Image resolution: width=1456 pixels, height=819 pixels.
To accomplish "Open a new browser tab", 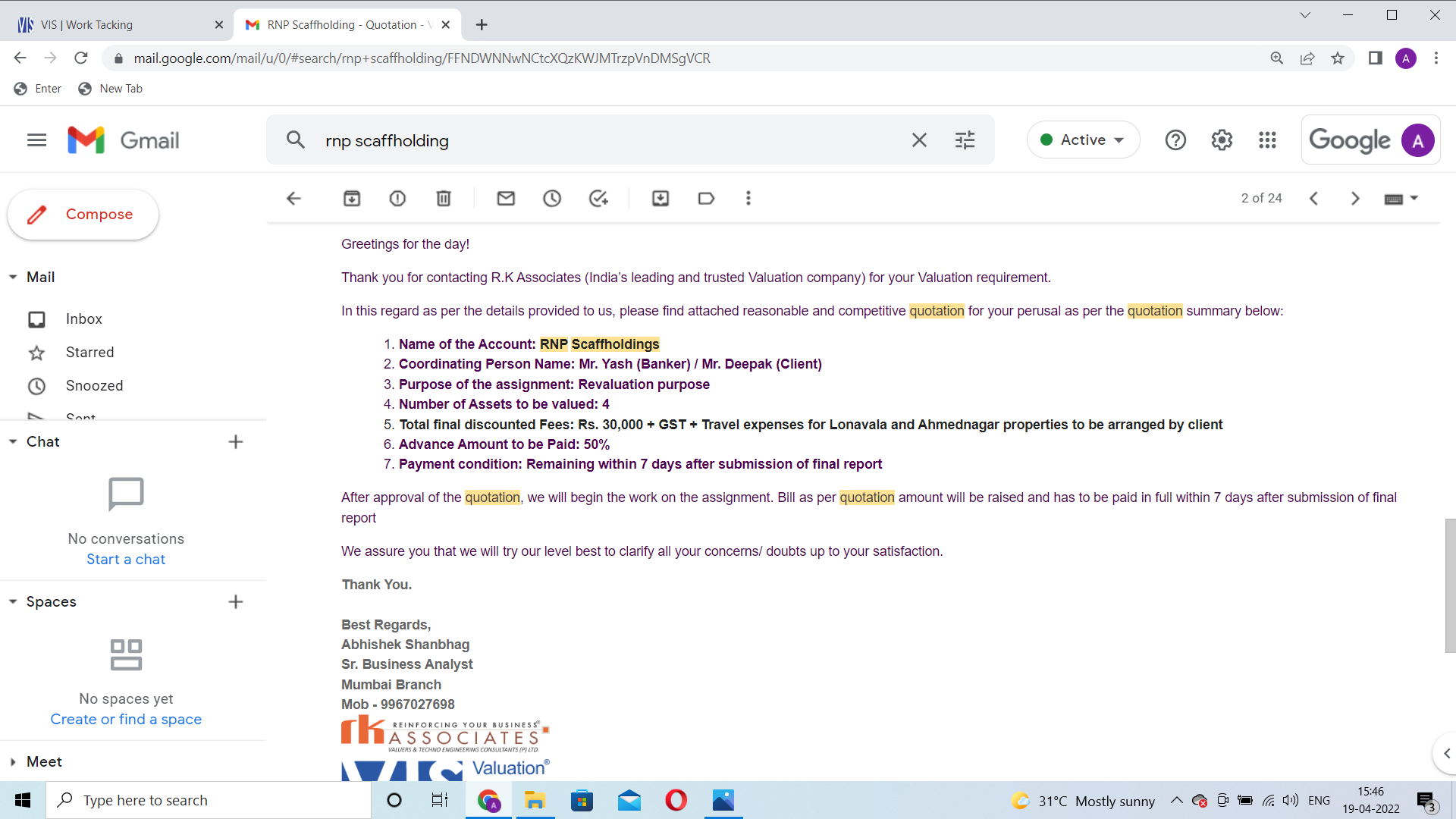I will click(482, 25).
